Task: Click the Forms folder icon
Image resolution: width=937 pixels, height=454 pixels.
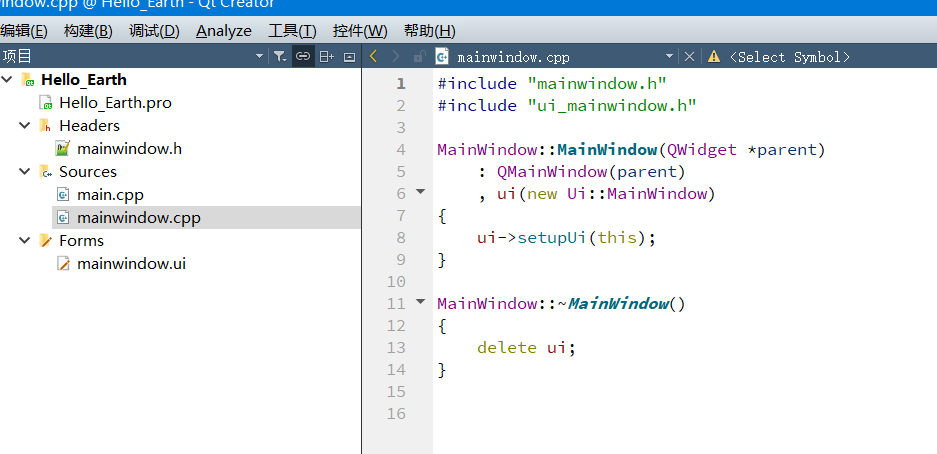Action: pos(45,240)
